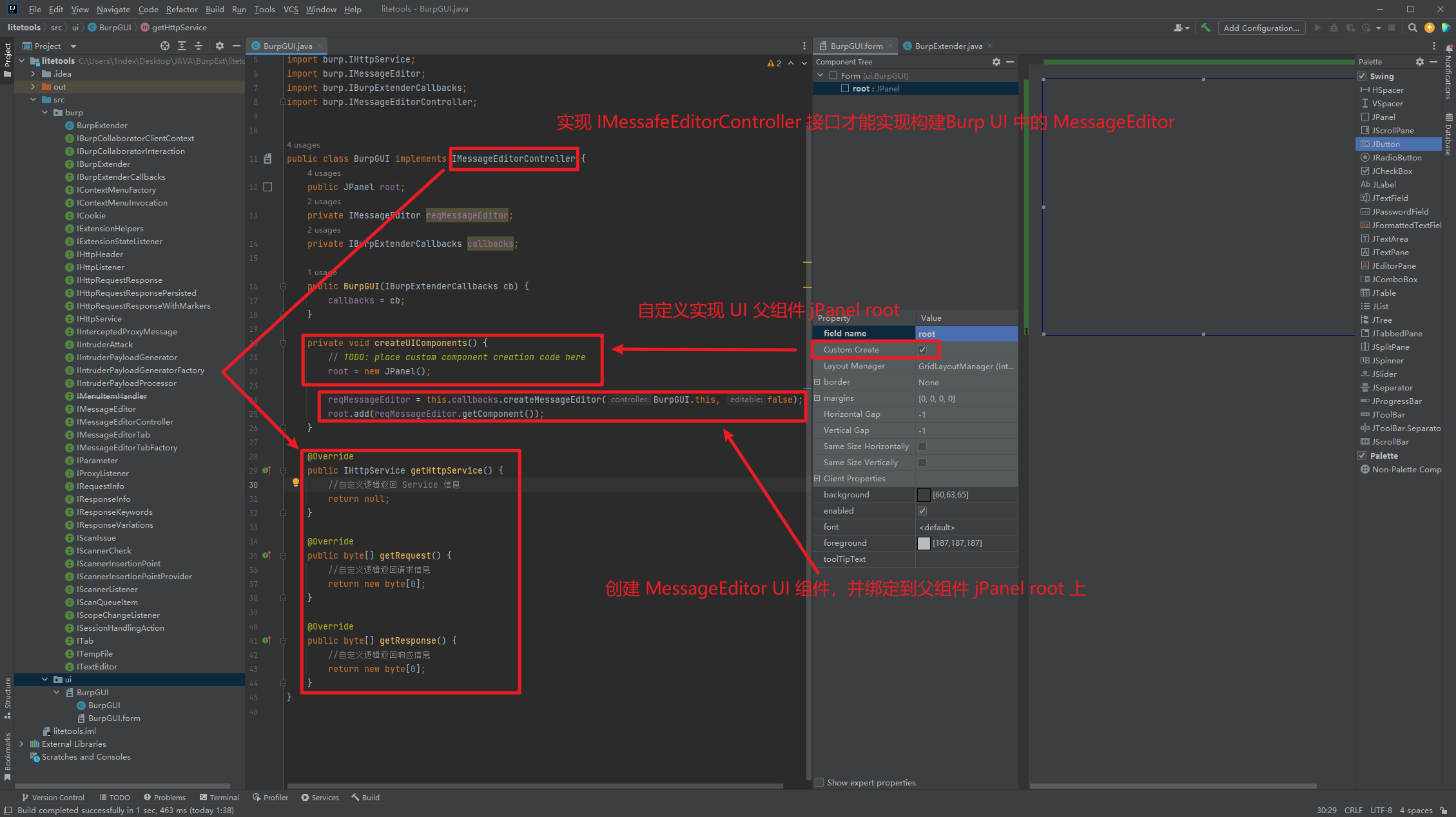Click the Run configuration play icon
This screenshot has width=1456, height=817.
click(x=1317, y=28)
